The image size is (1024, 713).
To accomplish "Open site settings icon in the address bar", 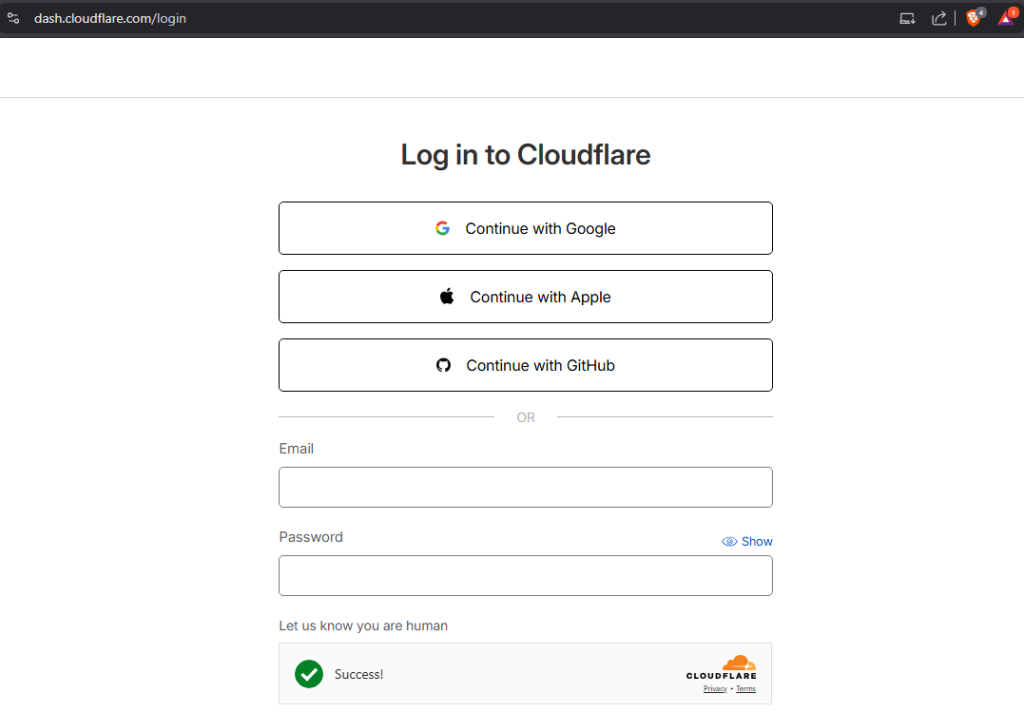I will coord(13,17).
